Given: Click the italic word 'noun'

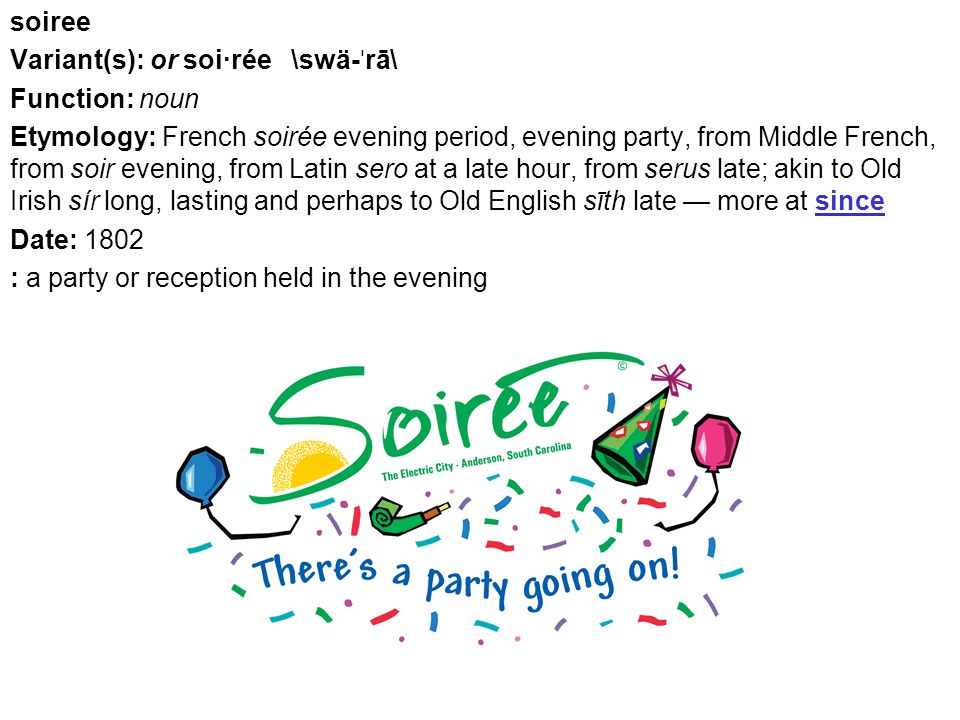Looking at the screenshot, I should click(169, 99).
